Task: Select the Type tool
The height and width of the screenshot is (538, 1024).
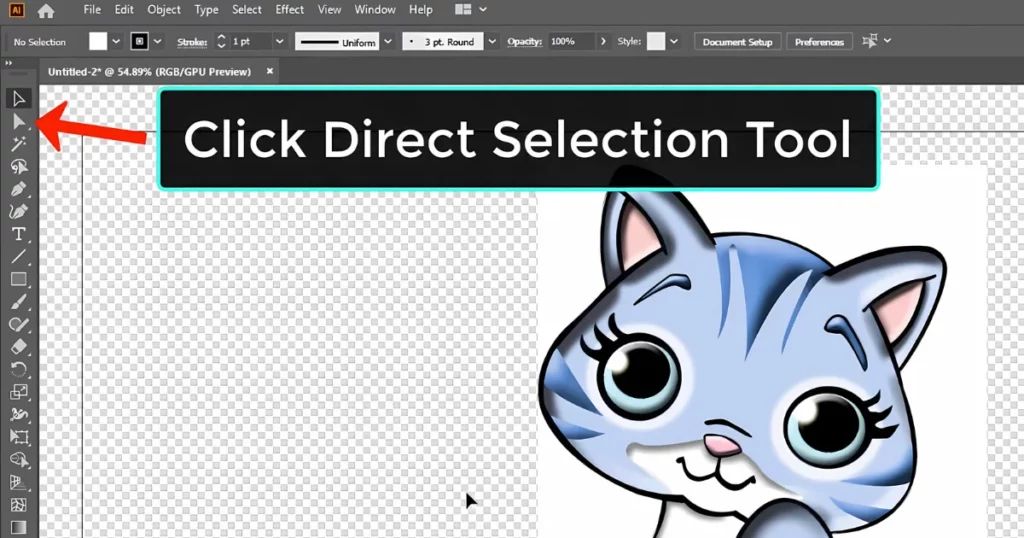Action: tap(18, 234)
